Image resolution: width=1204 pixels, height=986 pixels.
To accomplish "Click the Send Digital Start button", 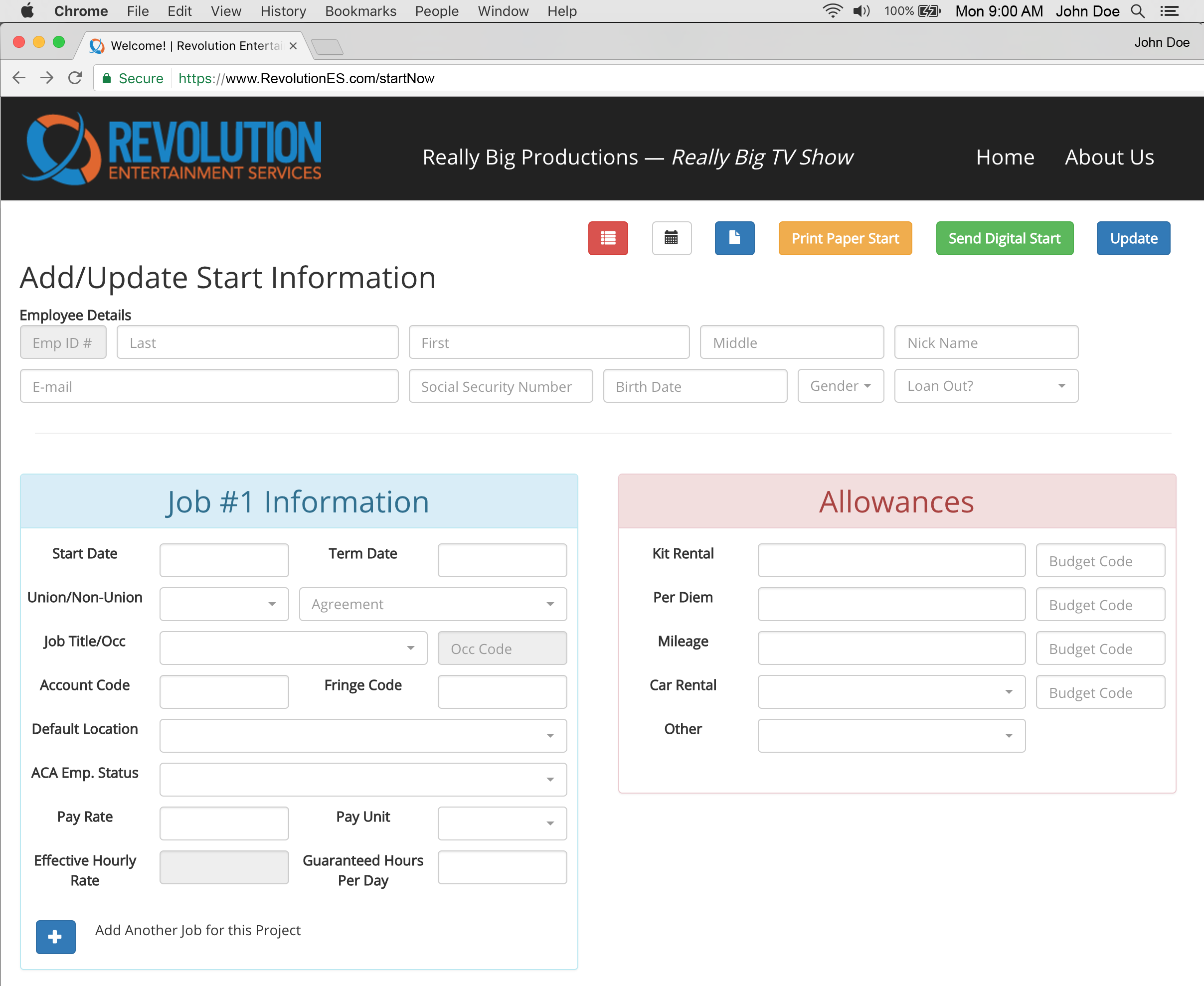I will click(1004, 238).
